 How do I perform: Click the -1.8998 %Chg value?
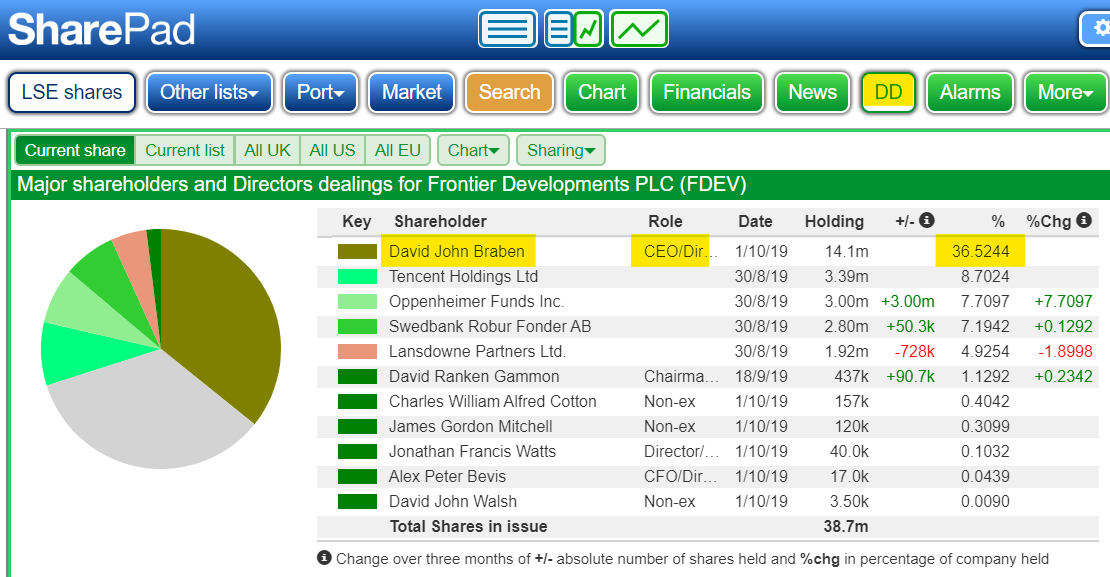1065,351
